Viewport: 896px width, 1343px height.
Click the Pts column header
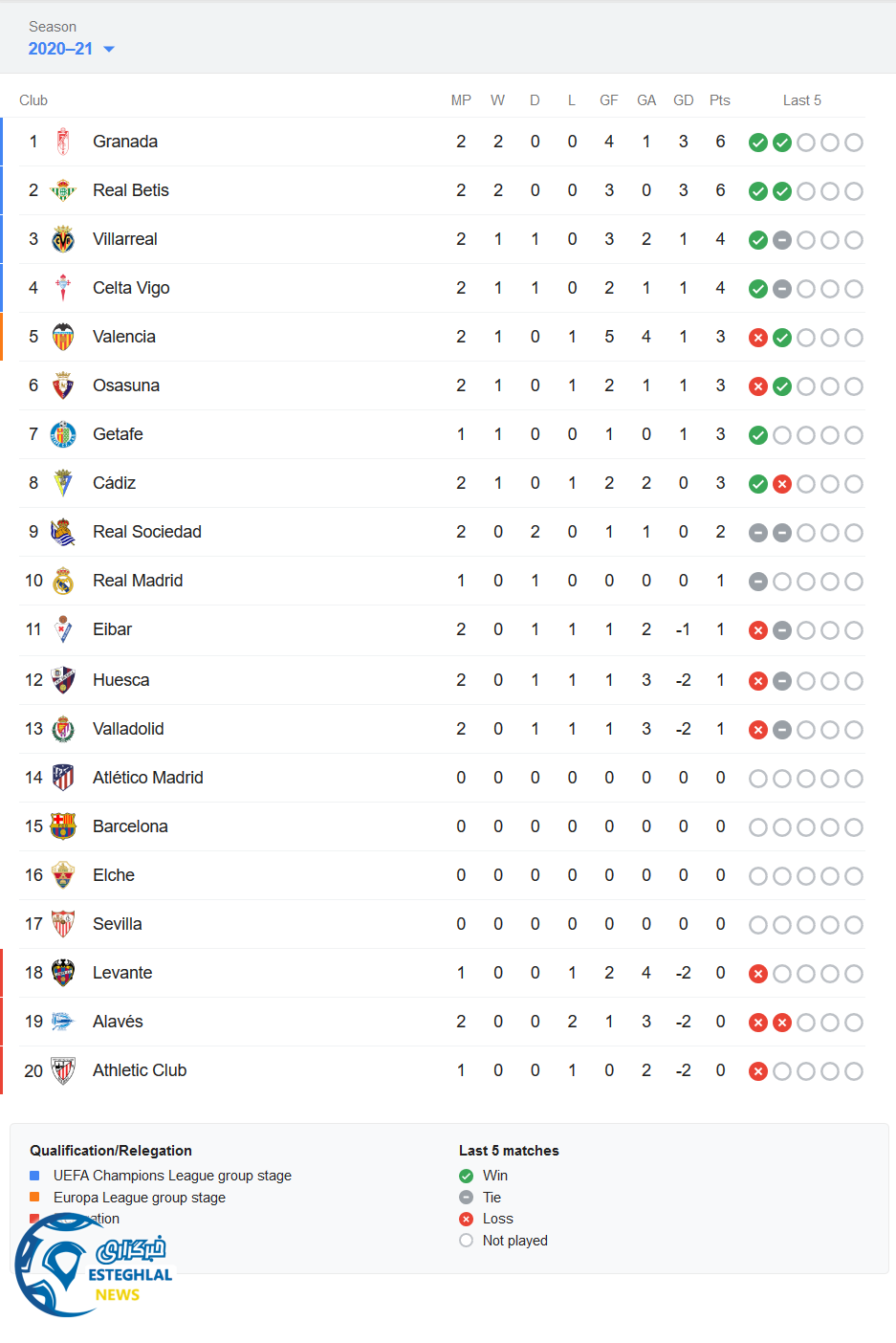(720, 100)
